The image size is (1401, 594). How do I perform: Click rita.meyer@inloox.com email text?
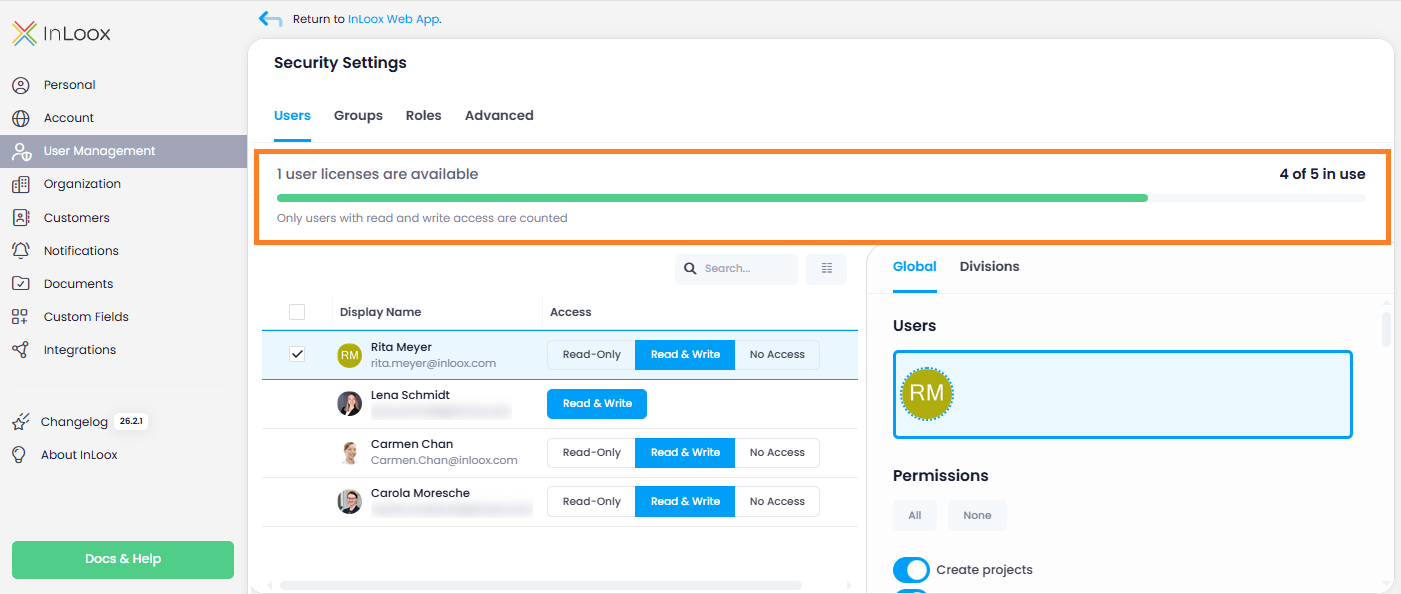(433, 364)
